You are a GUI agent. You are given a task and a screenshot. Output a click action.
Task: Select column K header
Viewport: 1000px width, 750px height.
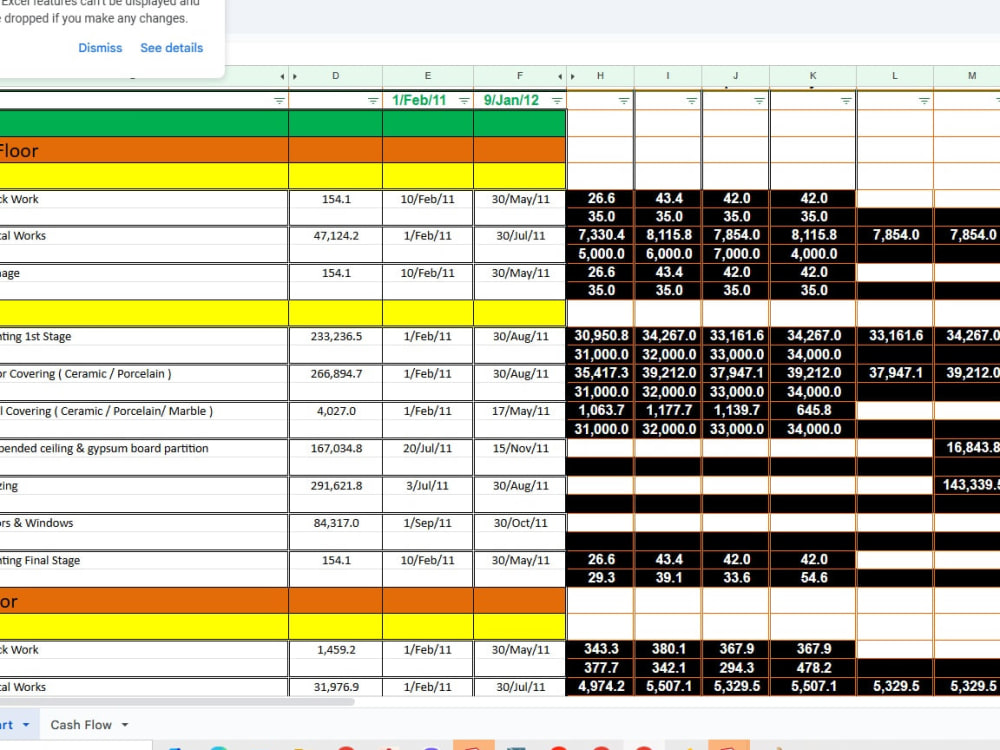pos(813,76)
